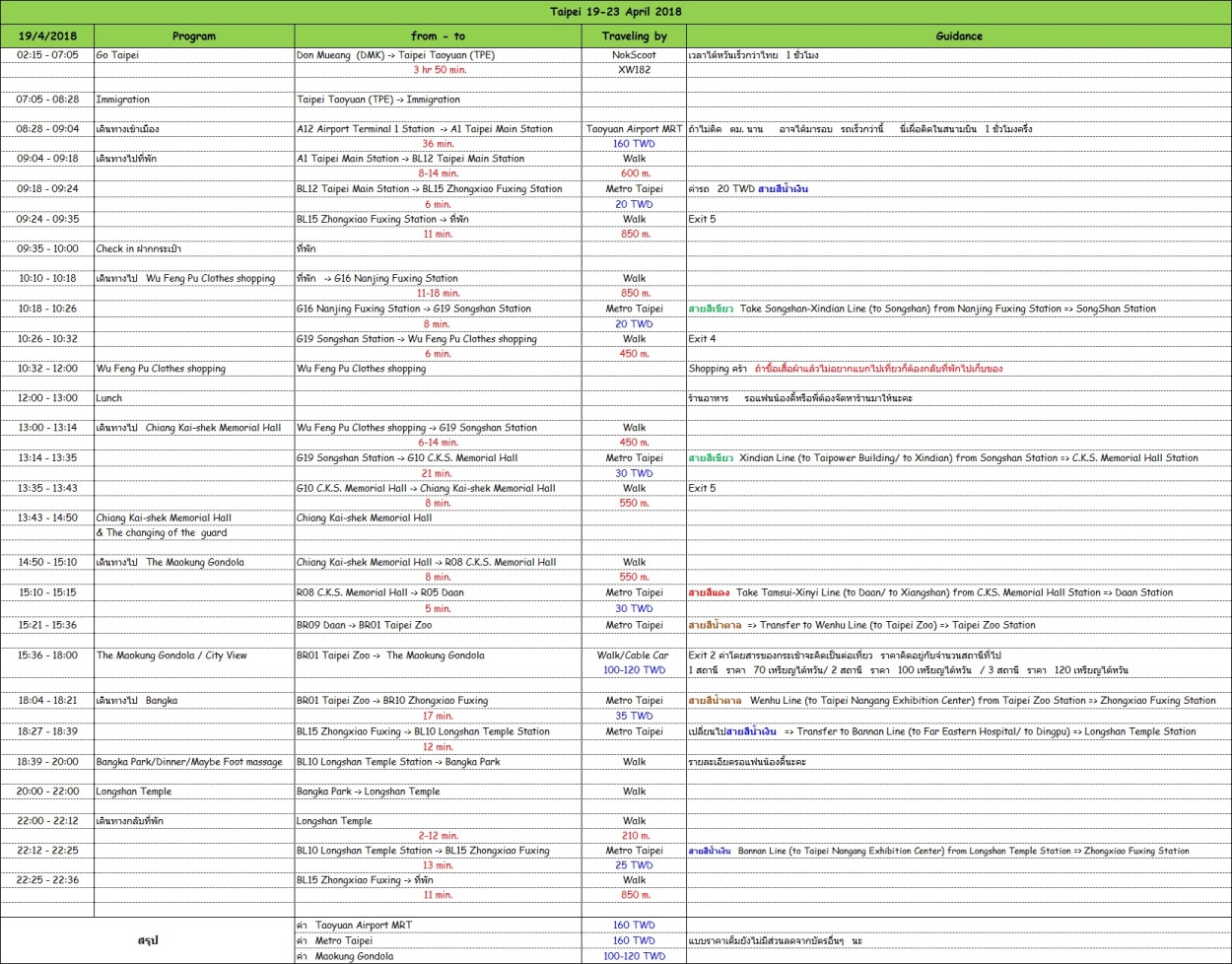Viewport: 1232px width, 964px height.
Task: Click 'ค่า Taoyuan Airport MRT' summary row
Action: [438, 926]
